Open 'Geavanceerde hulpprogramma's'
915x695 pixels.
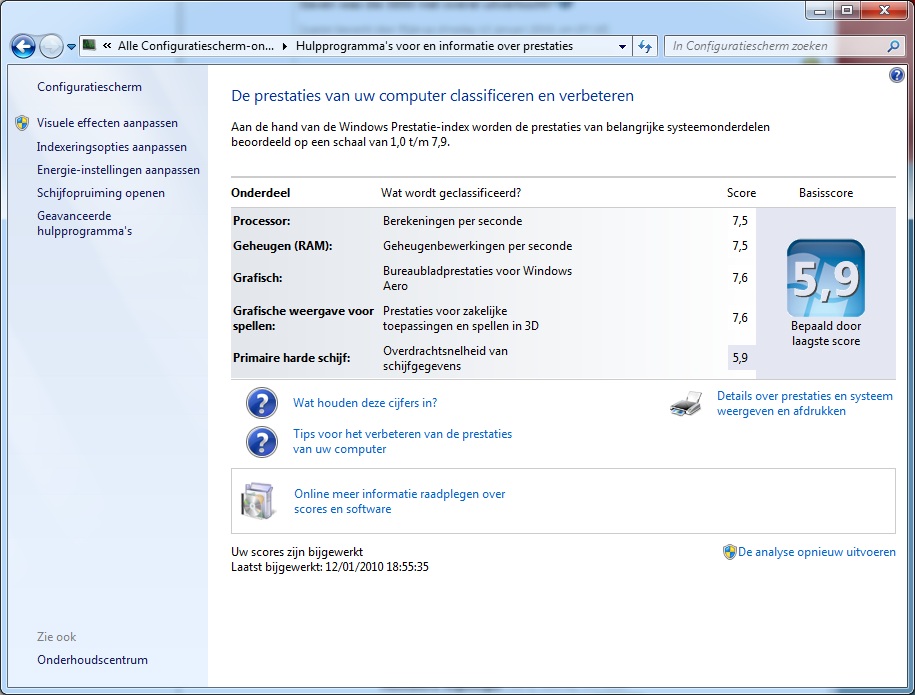click(85, 223)
